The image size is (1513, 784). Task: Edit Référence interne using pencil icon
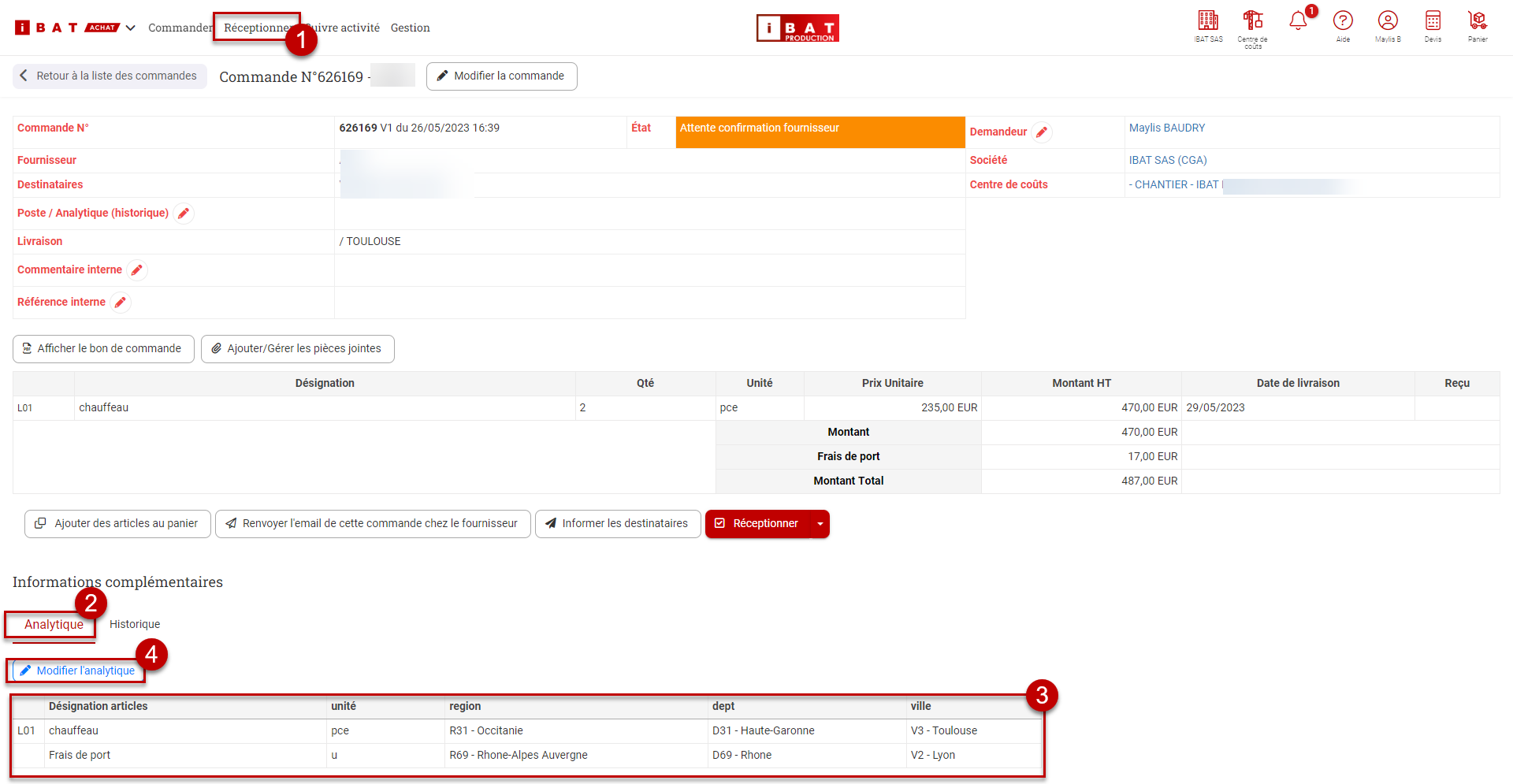(121, 303)
